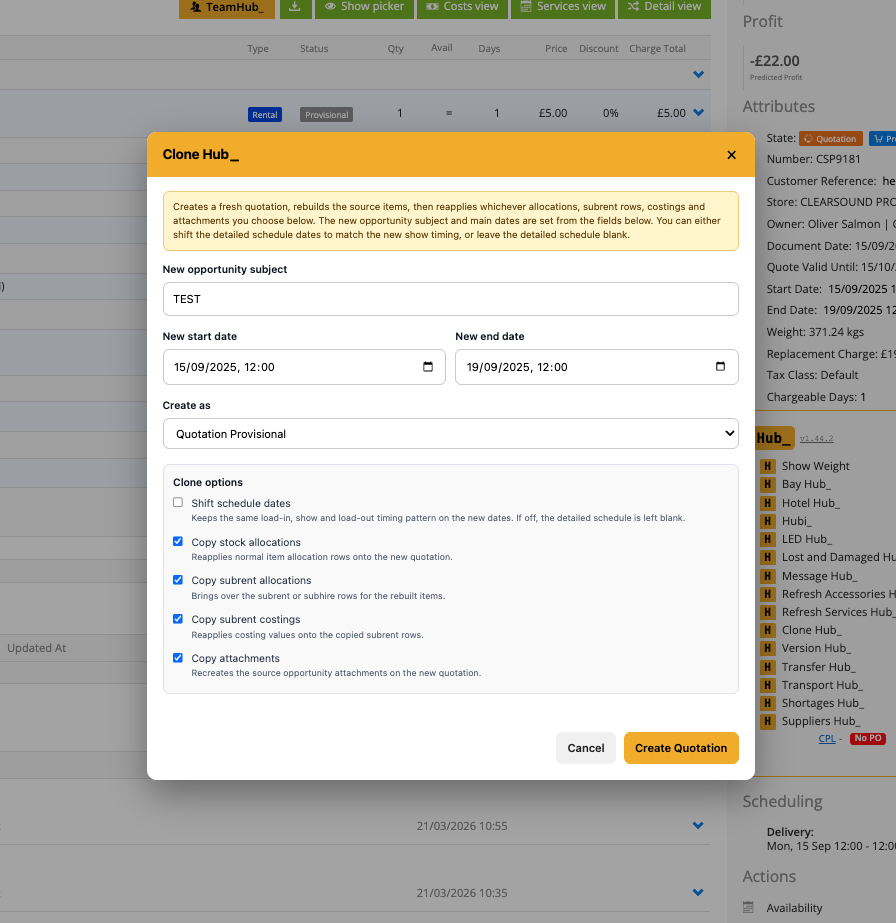Click the Avail column header
Viewport: 896px width, 923px height.
click(442, 48)
